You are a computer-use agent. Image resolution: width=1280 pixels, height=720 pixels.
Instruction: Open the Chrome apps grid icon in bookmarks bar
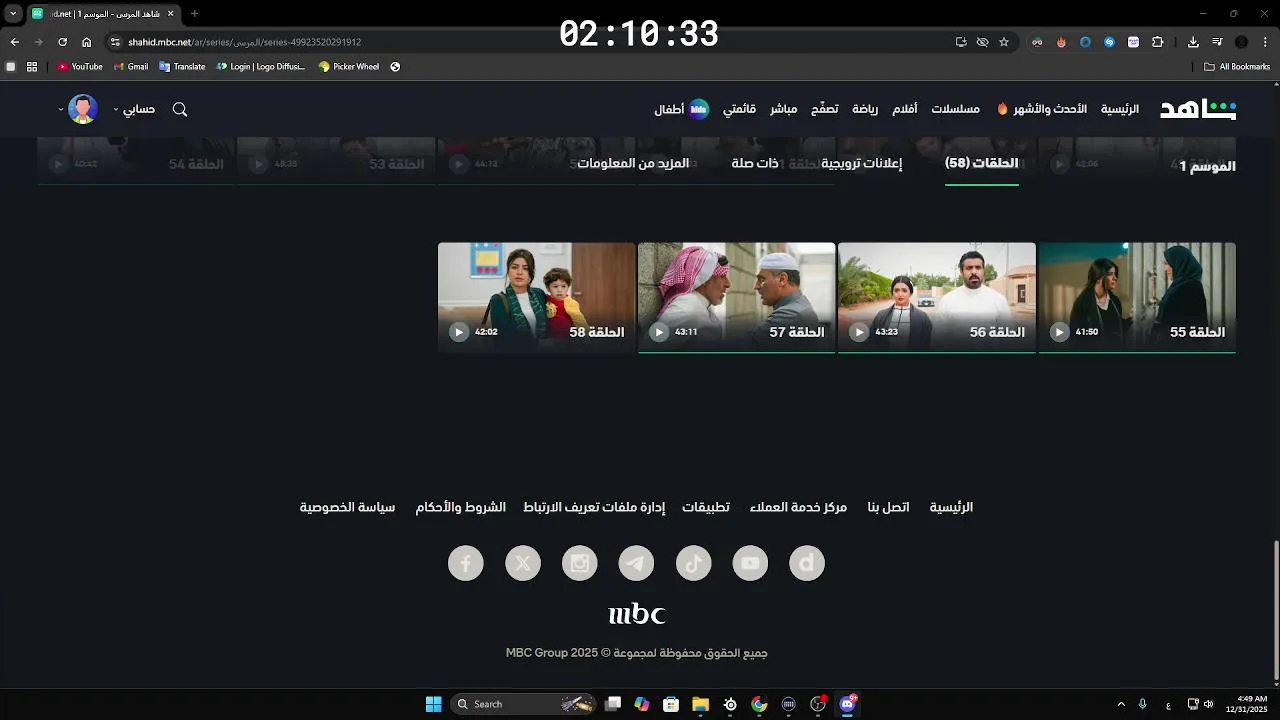point(32,67)
